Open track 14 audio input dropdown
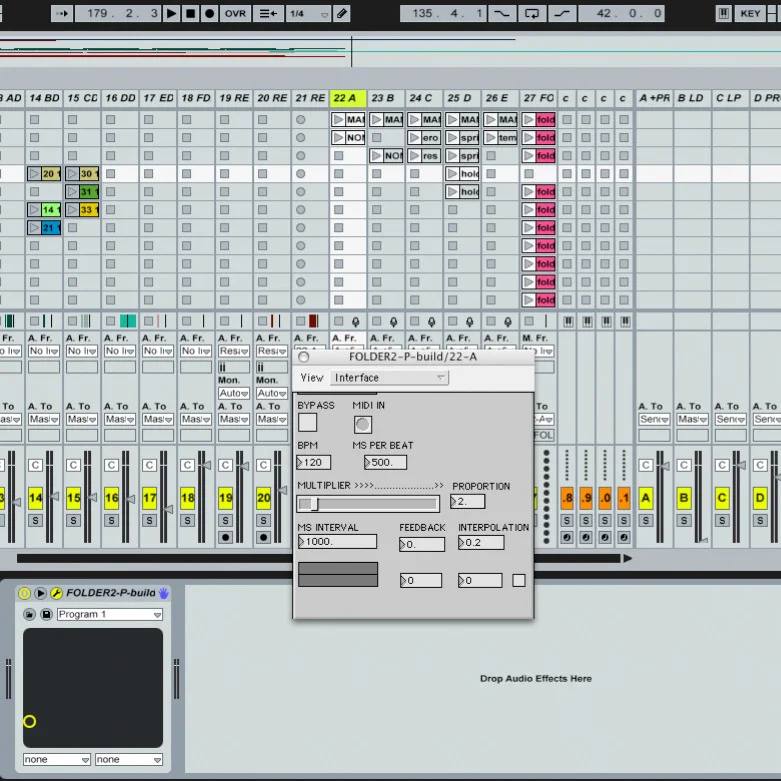Image resolution: width=781 pixels, height=781 pixels. (44, 351)
